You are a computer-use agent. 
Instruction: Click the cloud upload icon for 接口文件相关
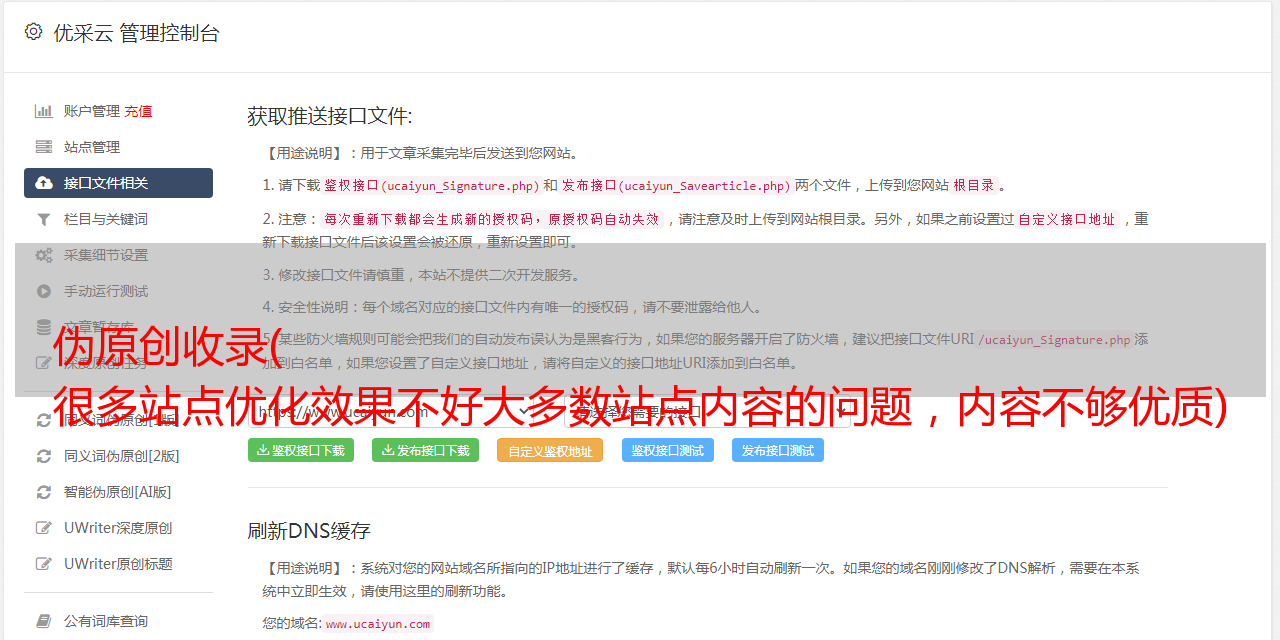[43, 183]
